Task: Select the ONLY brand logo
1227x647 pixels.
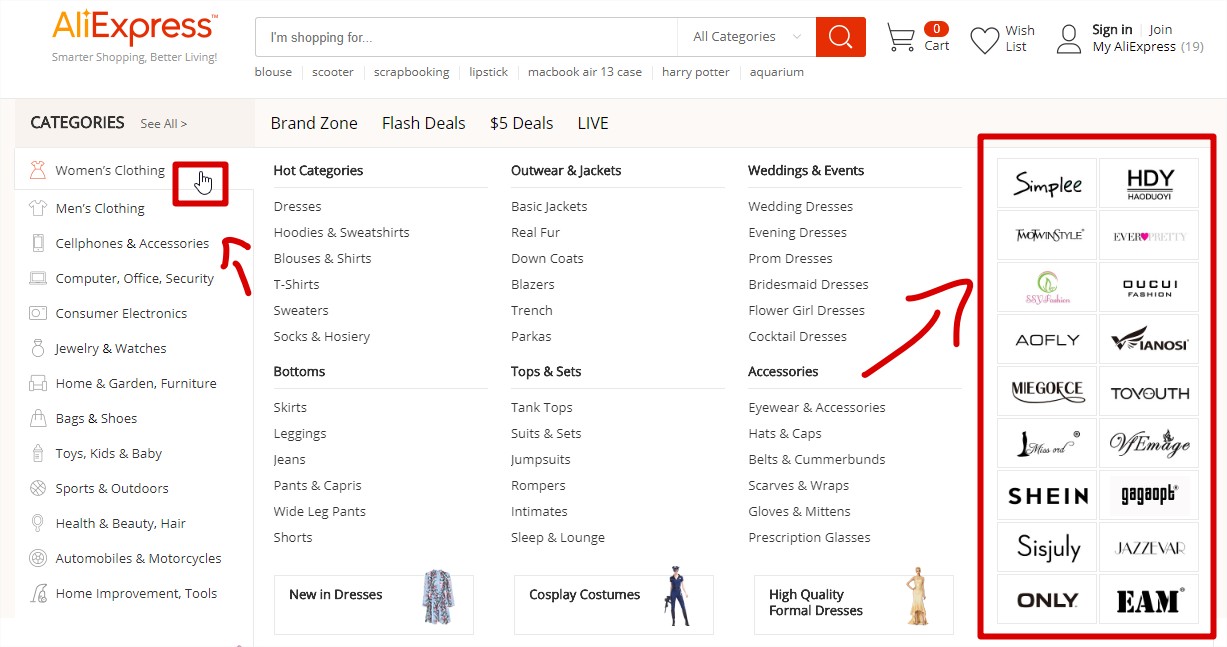Action: pyautogui.click(x=1047, y=599)
